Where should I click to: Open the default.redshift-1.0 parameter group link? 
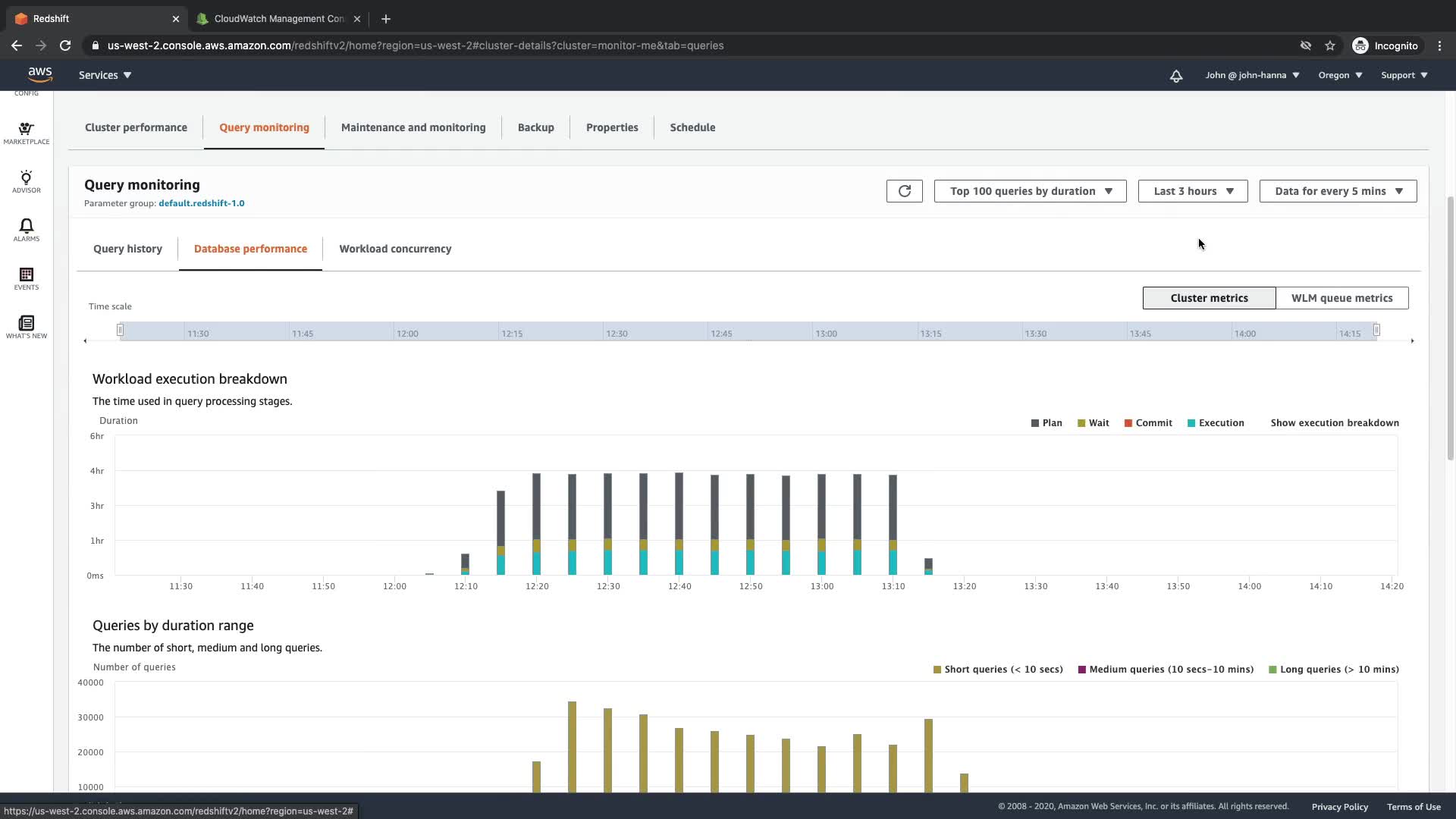click(201, 203)
